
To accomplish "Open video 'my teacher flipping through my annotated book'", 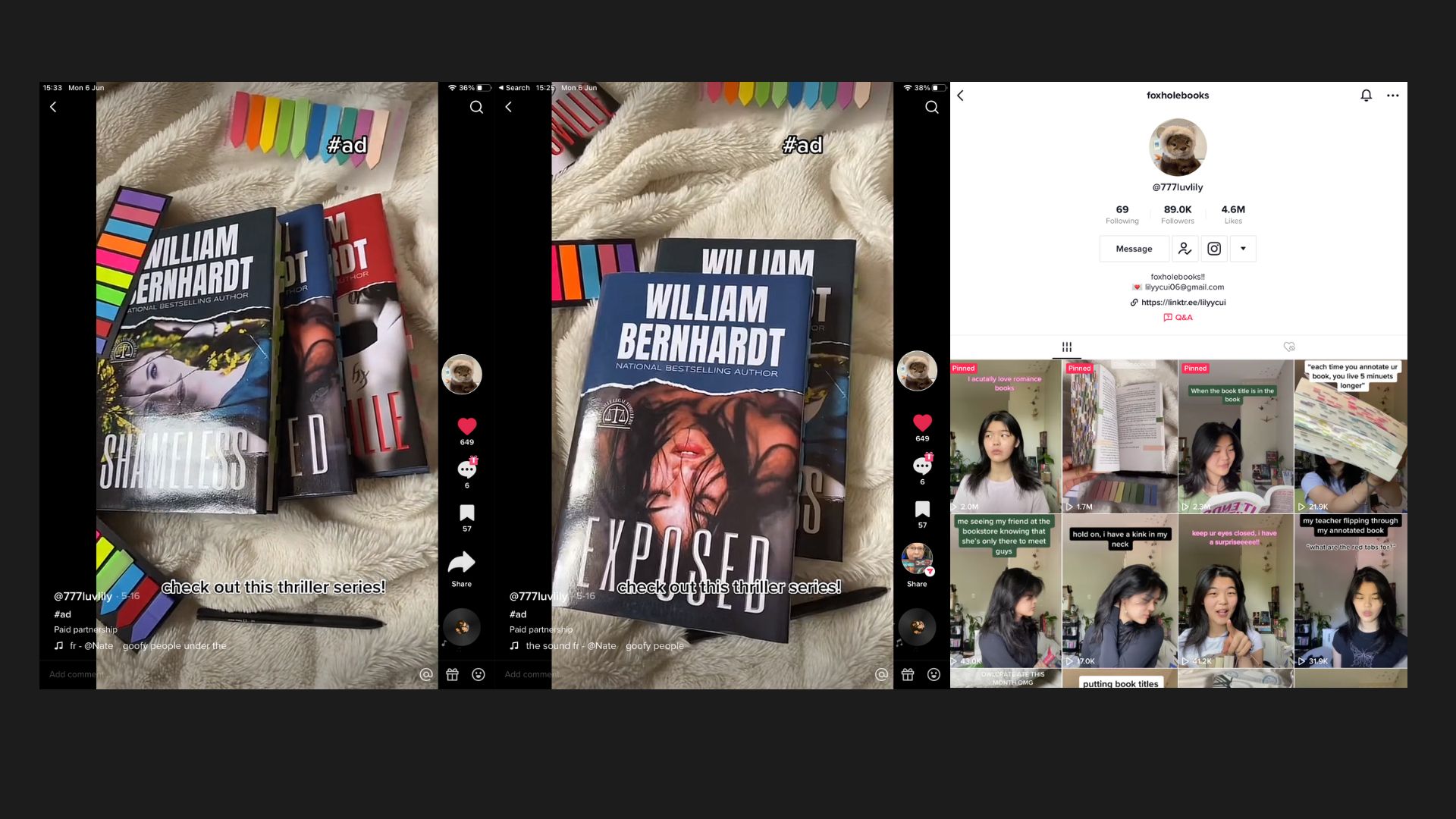I will (1351, 591).
